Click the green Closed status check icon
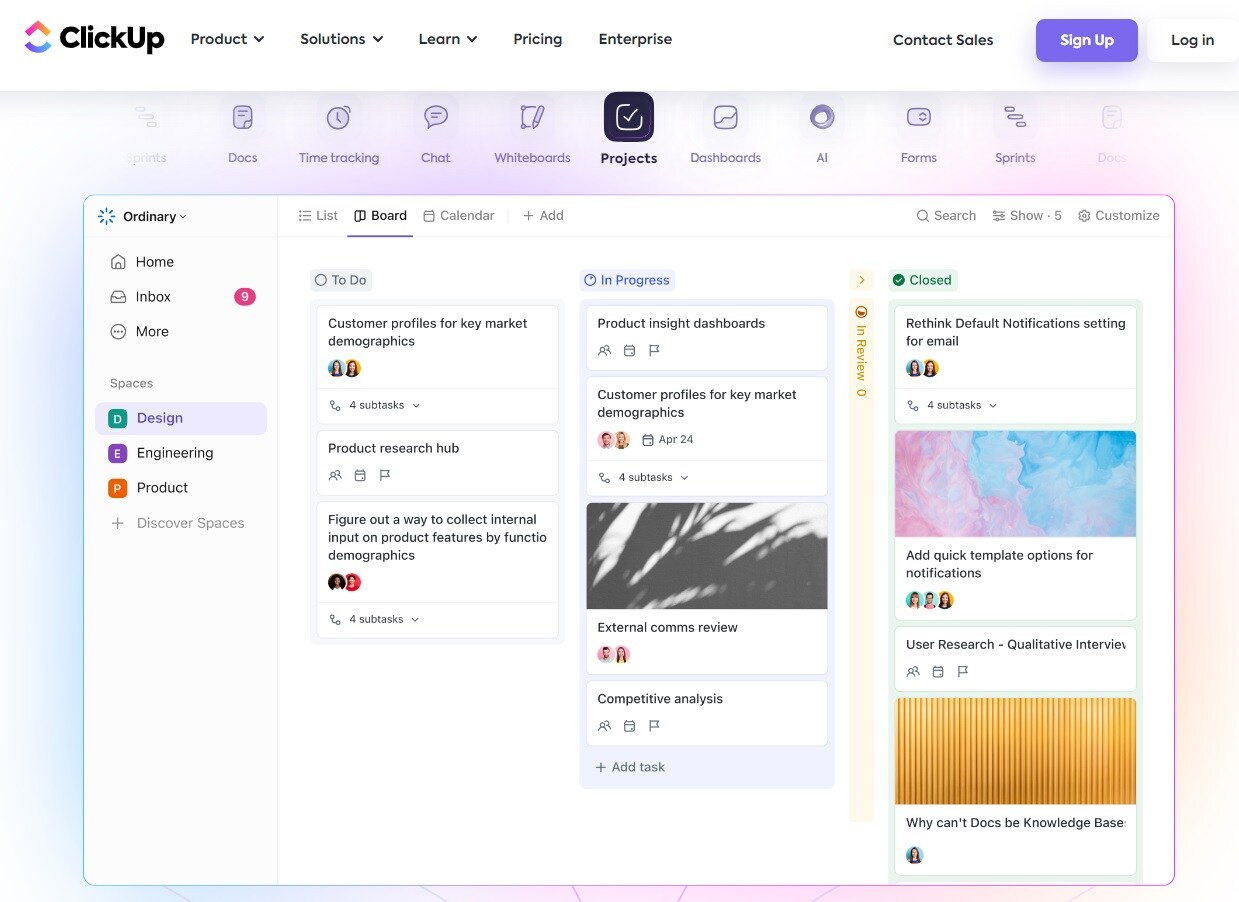 coord(899,280)
